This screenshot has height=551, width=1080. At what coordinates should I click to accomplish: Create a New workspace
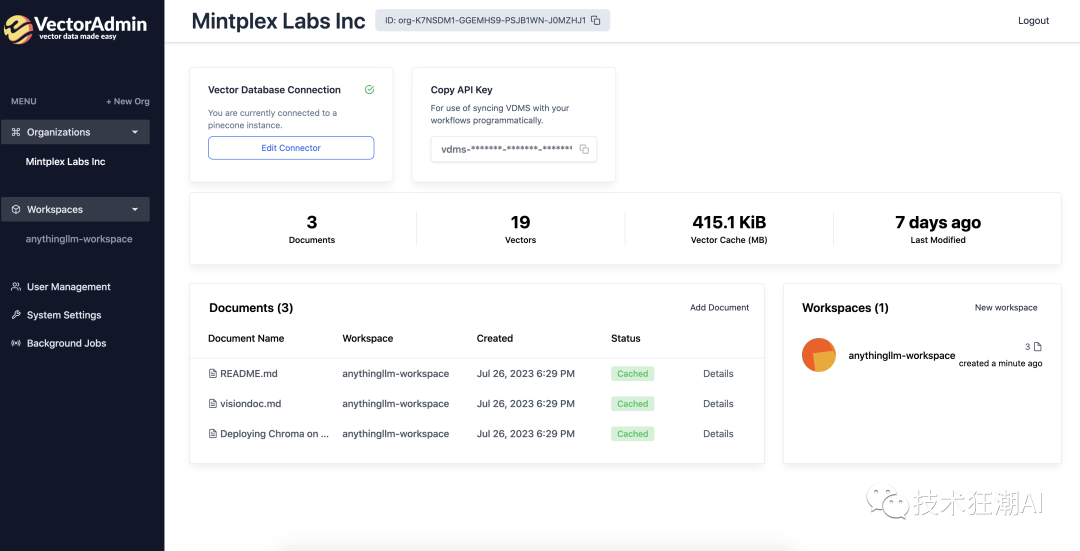(1006, 307)
